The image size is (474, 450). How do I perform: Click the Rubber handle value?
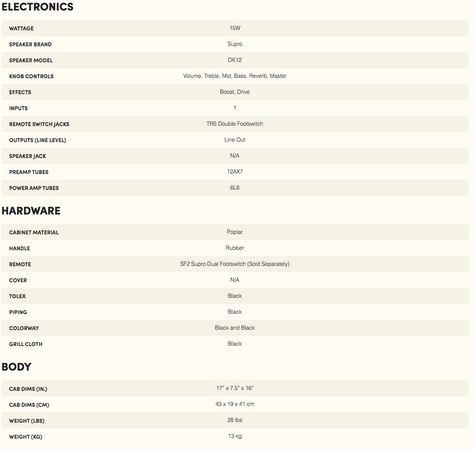pyautogui.click(x=235, y=248)
